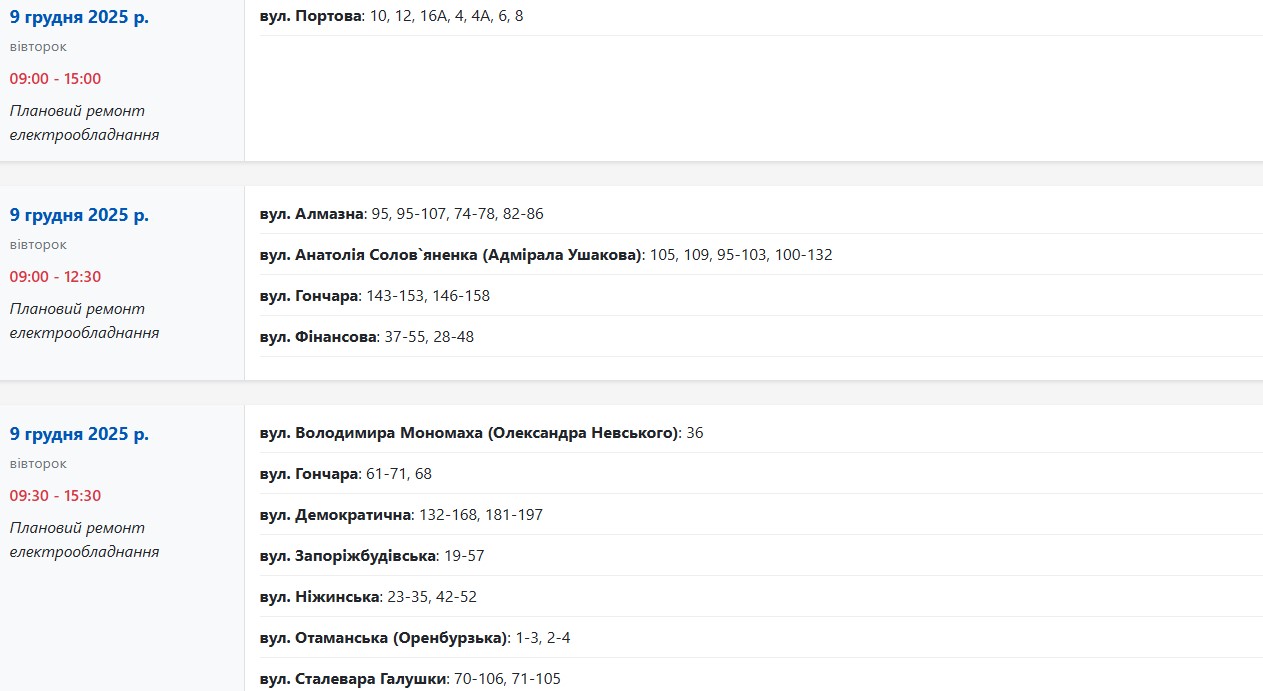The height and width of the screenshot is (691, 1263).
Task: Select the вул. Фінансова row
Action: 366,337
